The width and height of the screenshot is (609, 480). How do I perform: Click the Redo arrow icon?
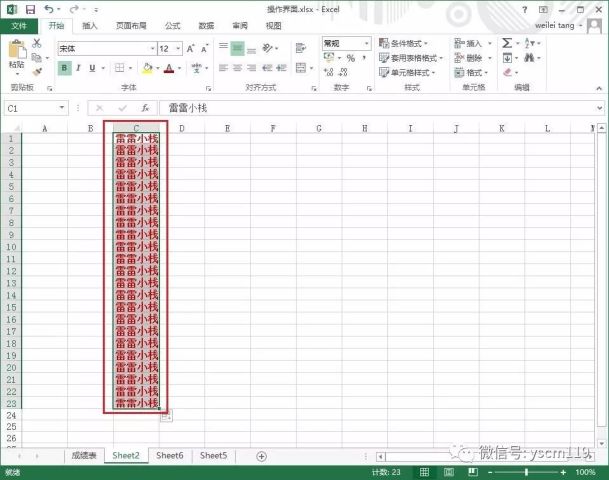point(75,9)
